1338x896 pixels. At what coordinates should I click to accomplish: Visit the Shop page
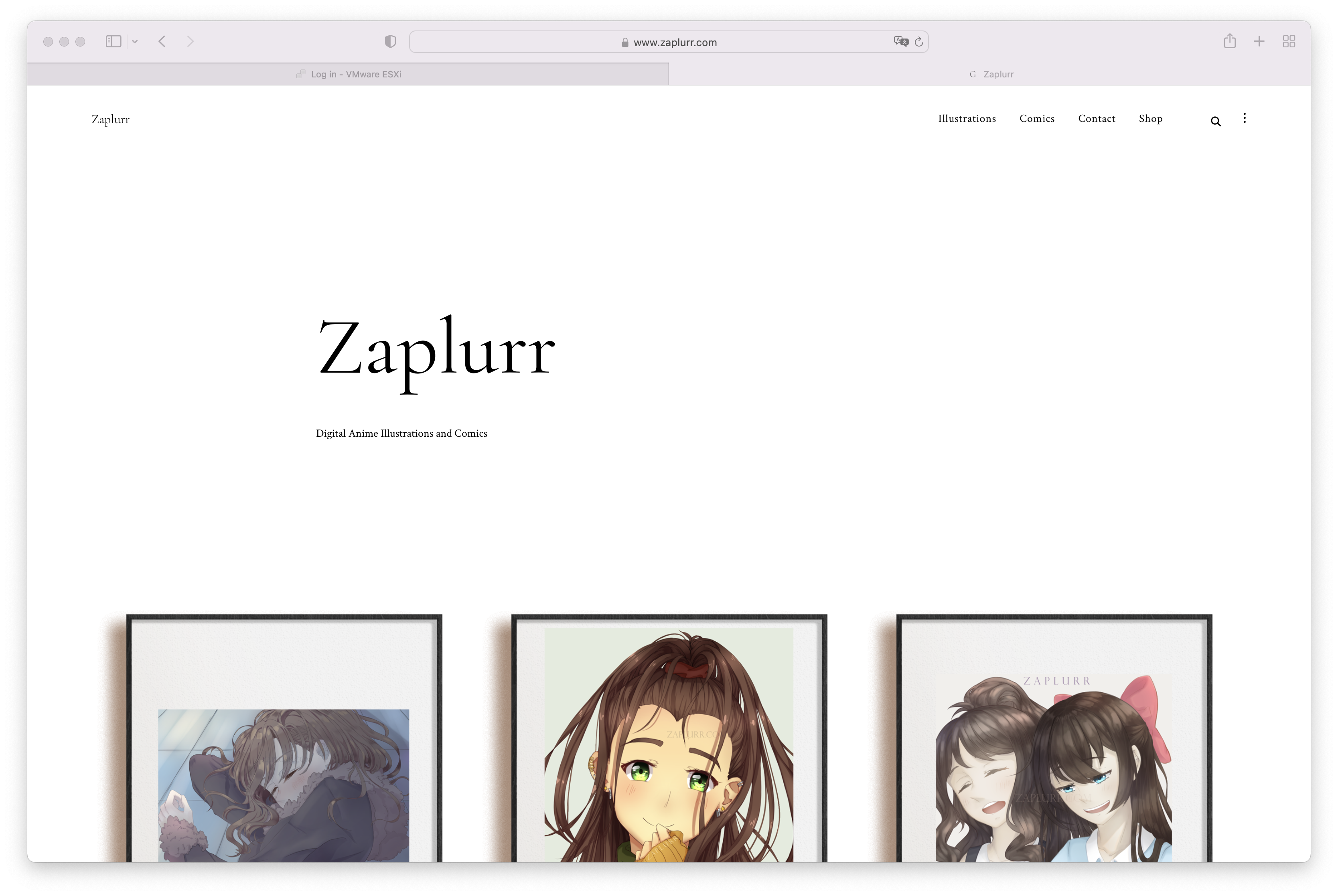[1150, 119]
